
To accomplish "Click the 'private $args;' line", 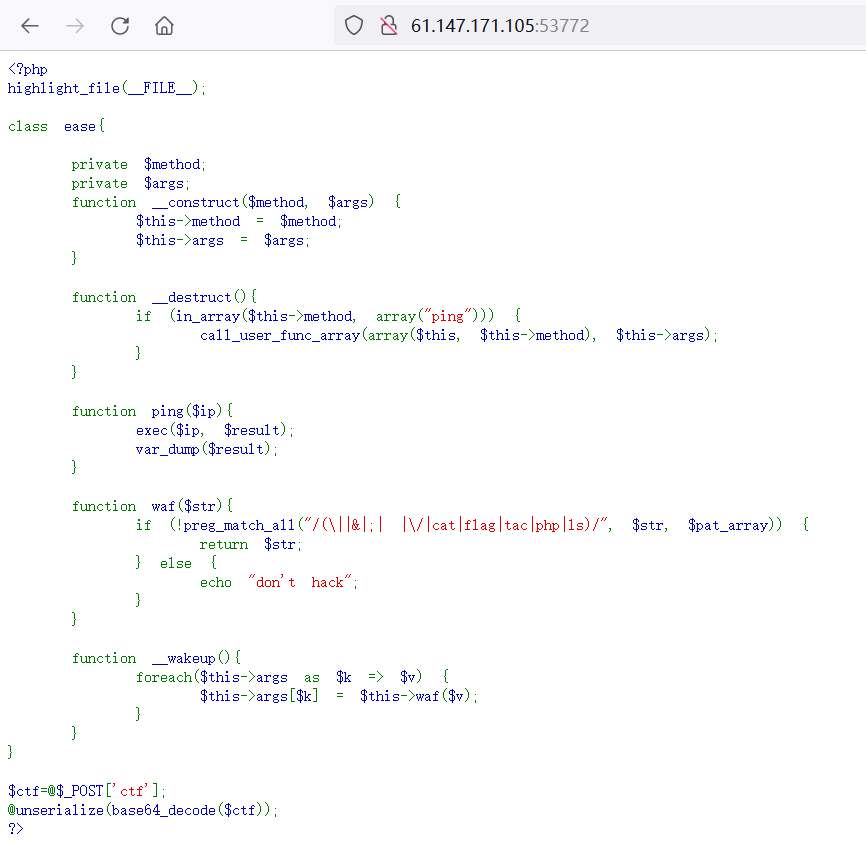I will click(130, 183).
